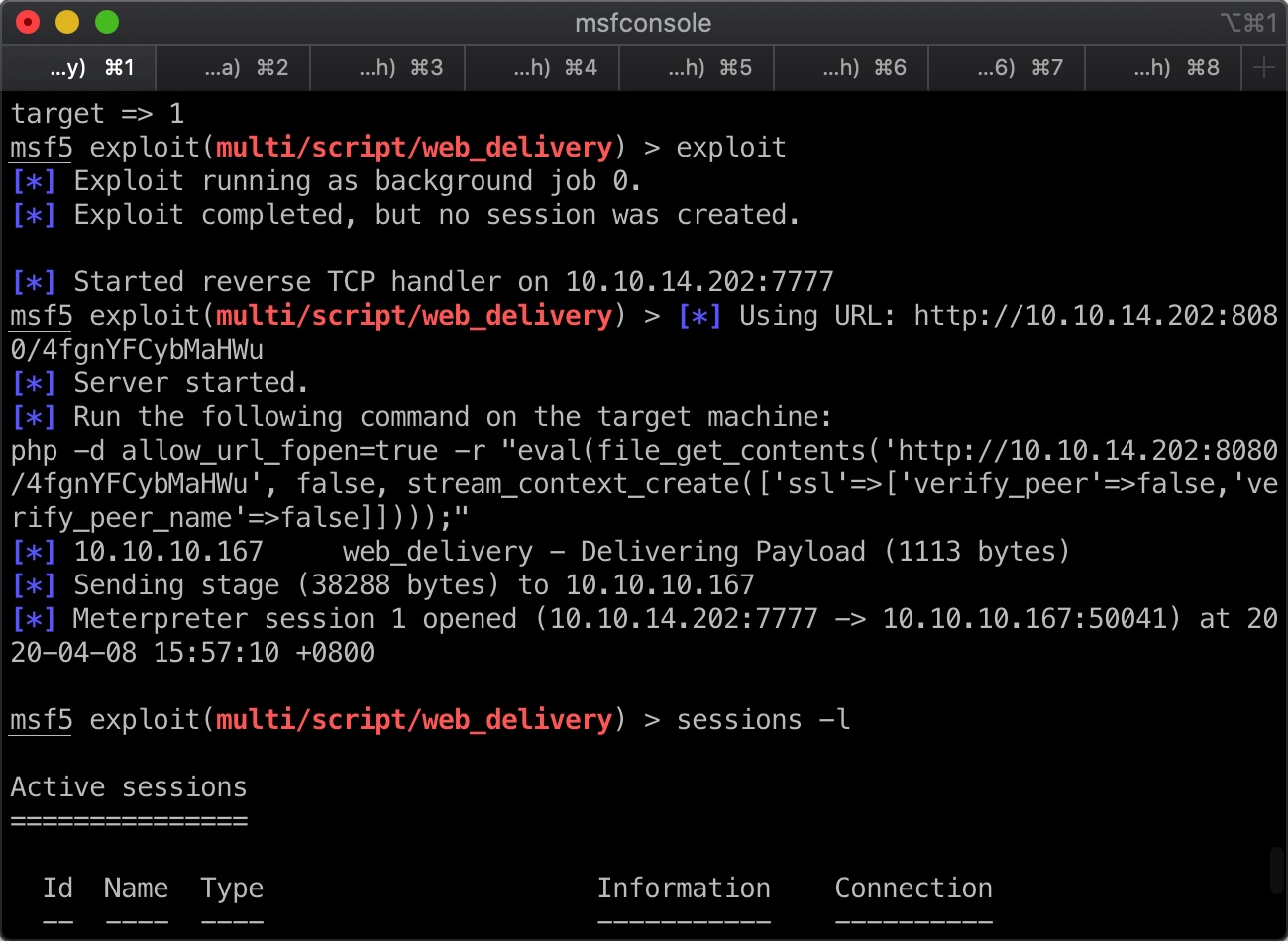The width and height of the screenshot is (1288, 941).
Task: Switch to terminal tab ⌘5
Action: tap(697, 67)
